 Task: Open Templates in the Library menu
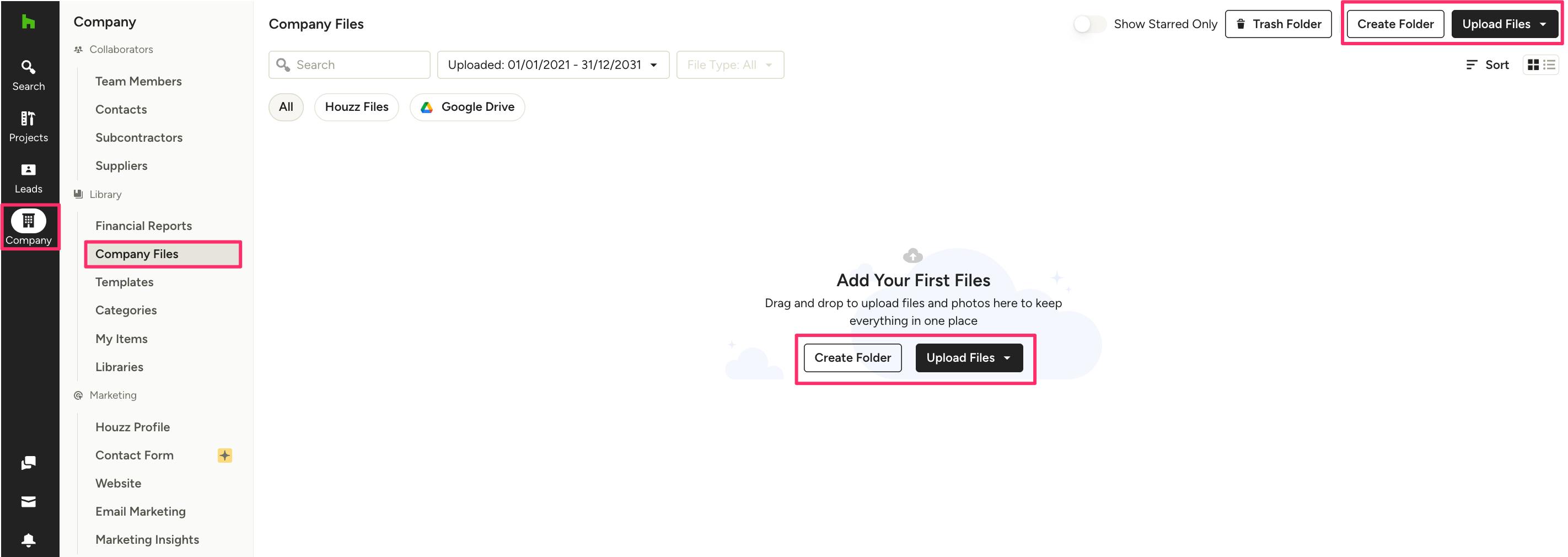coord(124,282)
